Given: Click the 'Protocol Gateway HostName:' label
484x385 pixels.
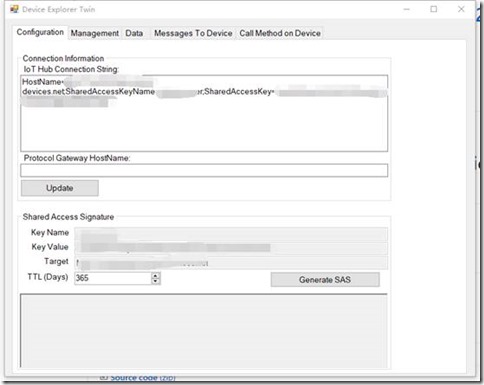Looking at the screenshot, I should [x=77, y=158].
